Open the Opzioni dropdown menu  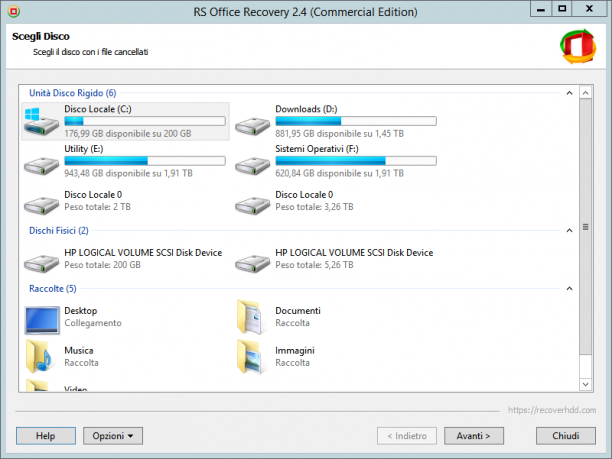click(x=113, y=436)
